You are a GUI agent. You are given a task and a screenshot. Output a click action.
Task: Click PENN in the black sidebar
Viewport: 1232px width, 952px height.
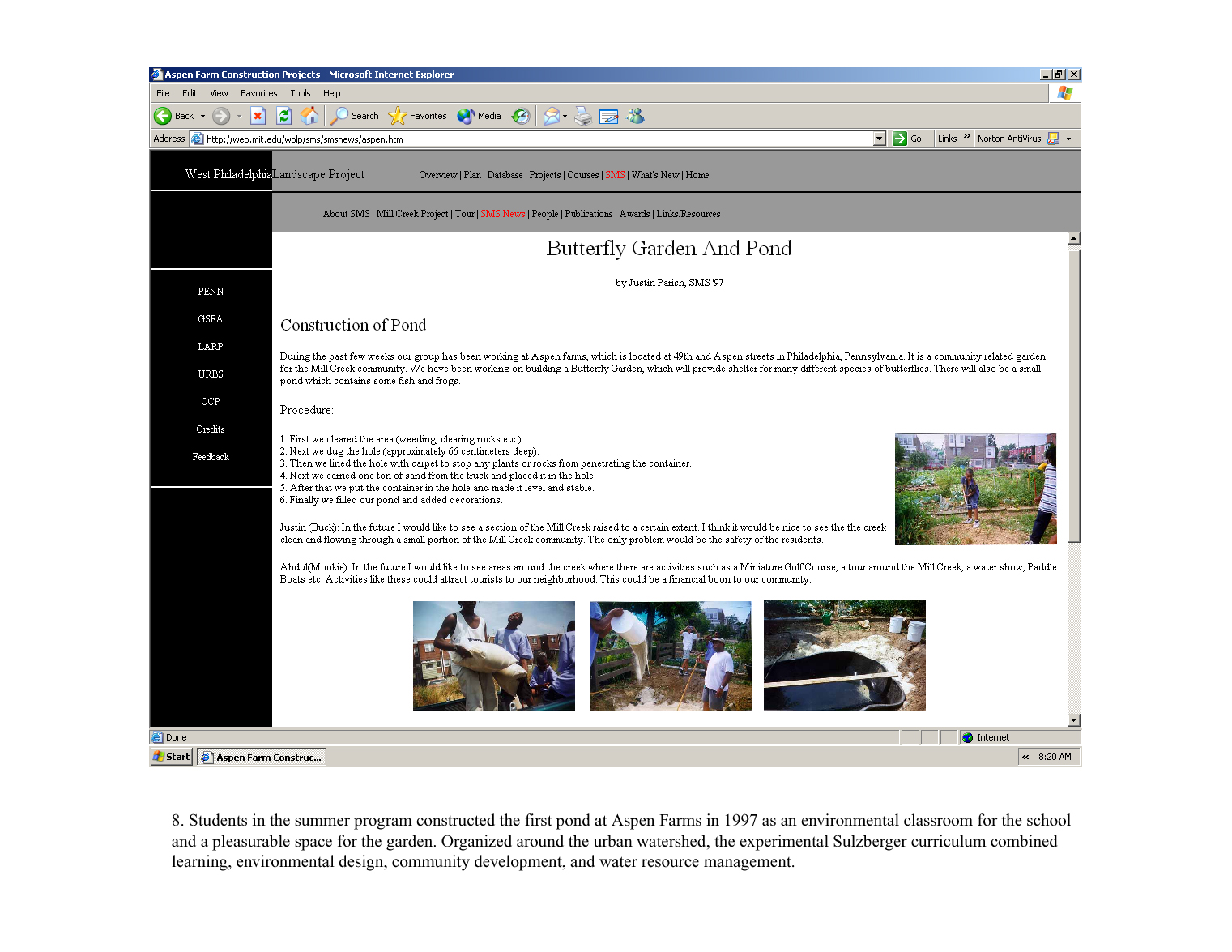pyautogui.click(x=211, y=292)
